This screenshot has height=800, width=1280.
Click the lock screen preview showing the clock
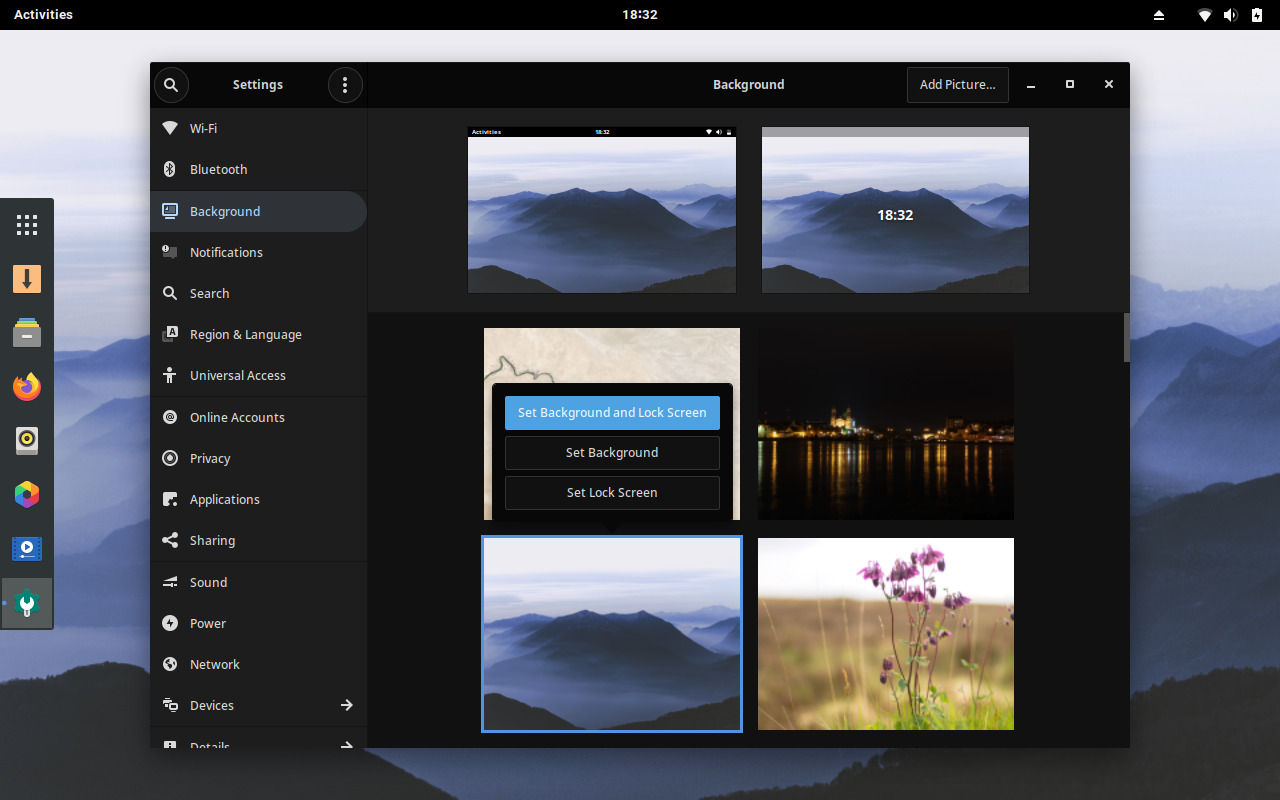[895, 210]
